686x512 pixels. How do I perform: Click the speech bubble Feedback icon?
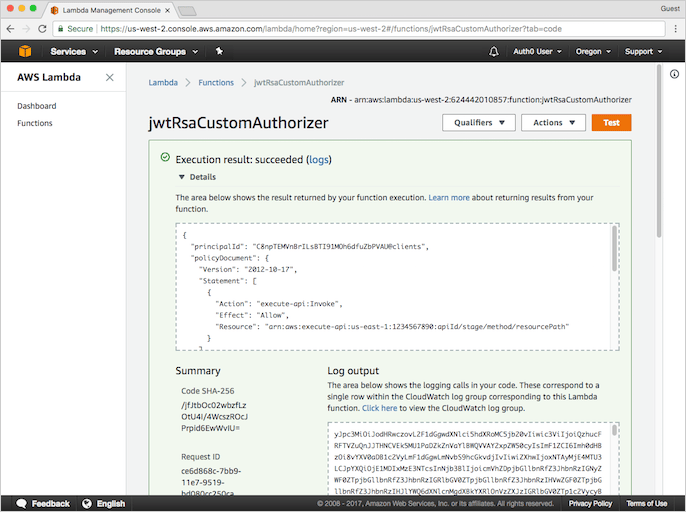(21, 504)
